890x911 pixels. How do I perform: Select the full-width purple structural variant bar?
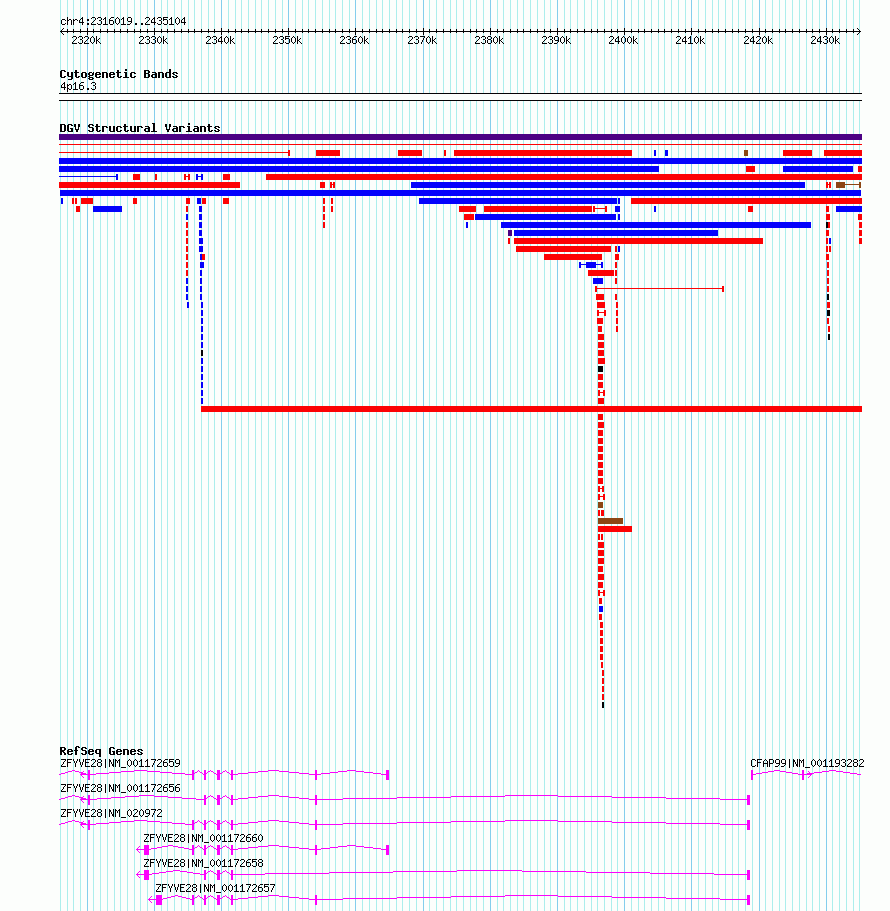tap(460, 137)
